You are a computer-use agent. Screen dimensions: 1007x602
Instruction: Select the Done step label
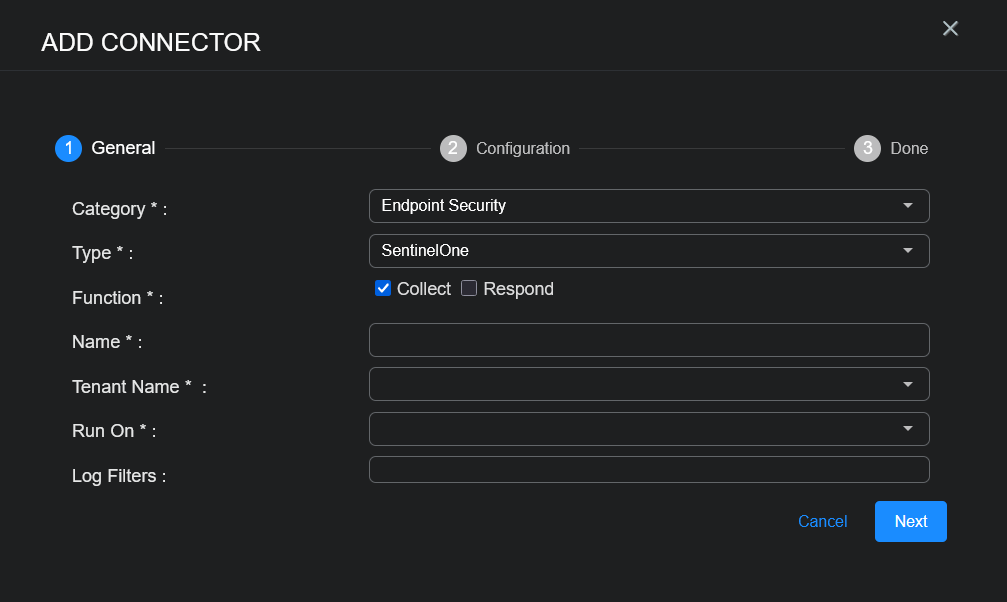pyautogui.click(x=909, y=148)
